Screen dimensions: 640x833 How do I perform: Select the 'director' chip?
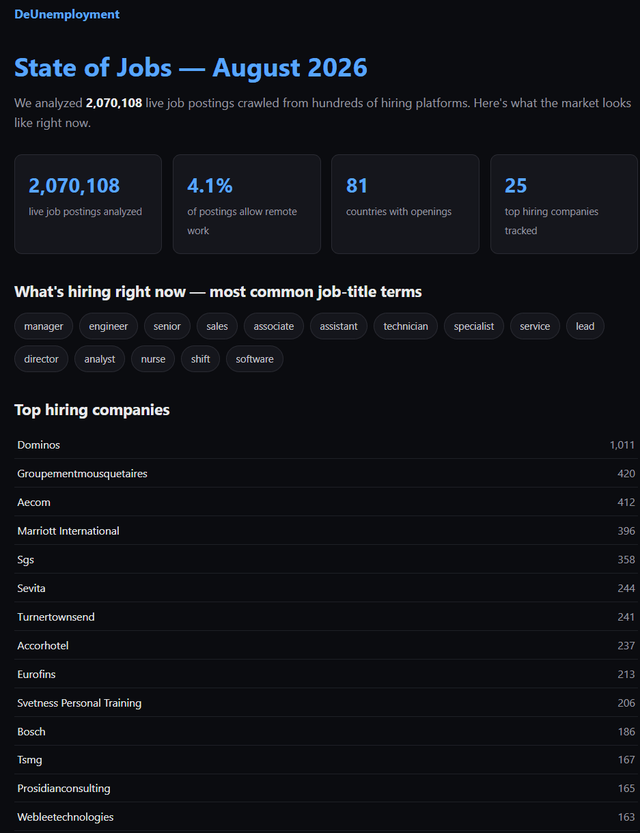coord(41,359)
